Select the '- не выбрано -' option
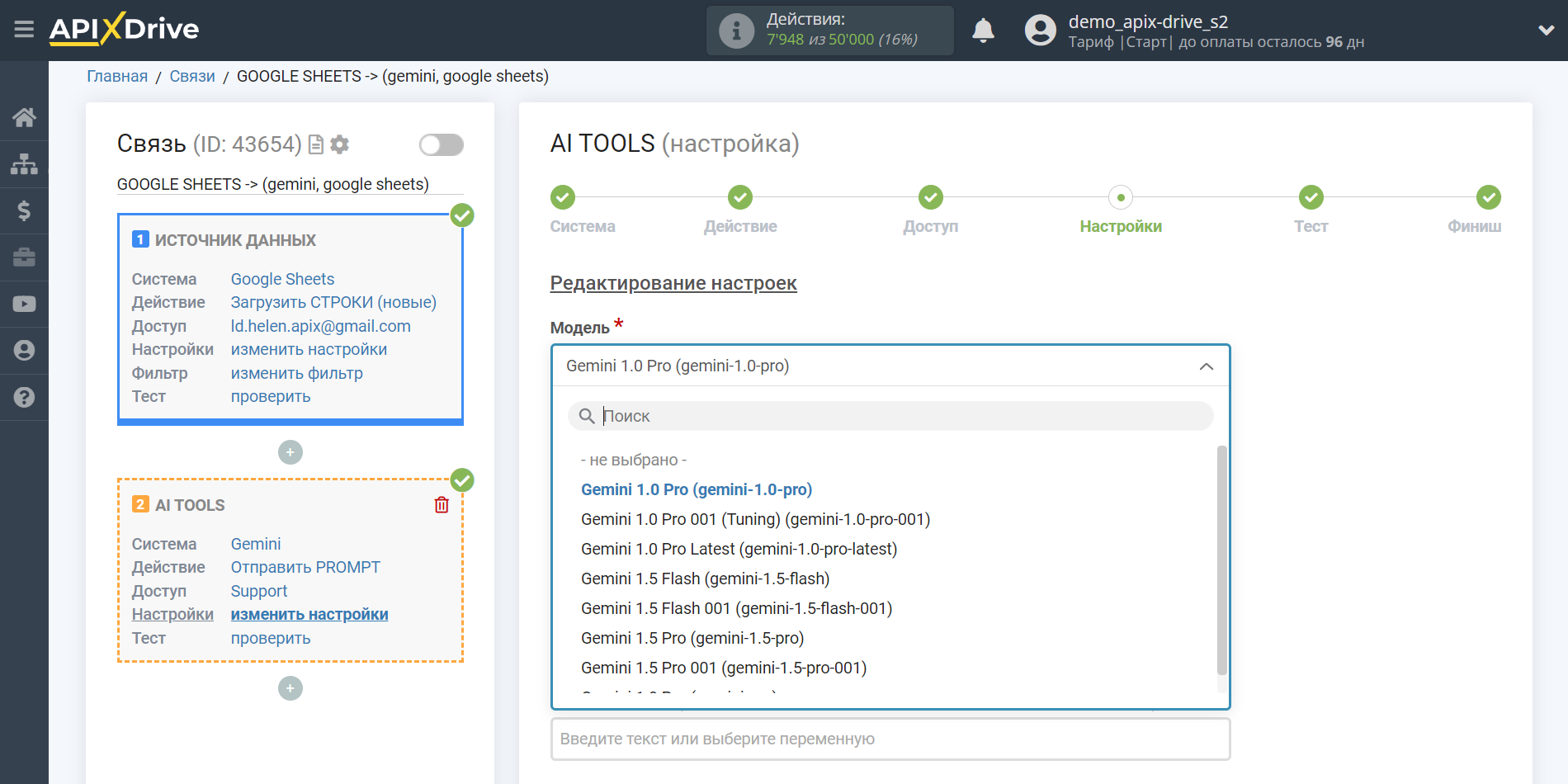This screenshot has height=784, width=1568. 634,460
